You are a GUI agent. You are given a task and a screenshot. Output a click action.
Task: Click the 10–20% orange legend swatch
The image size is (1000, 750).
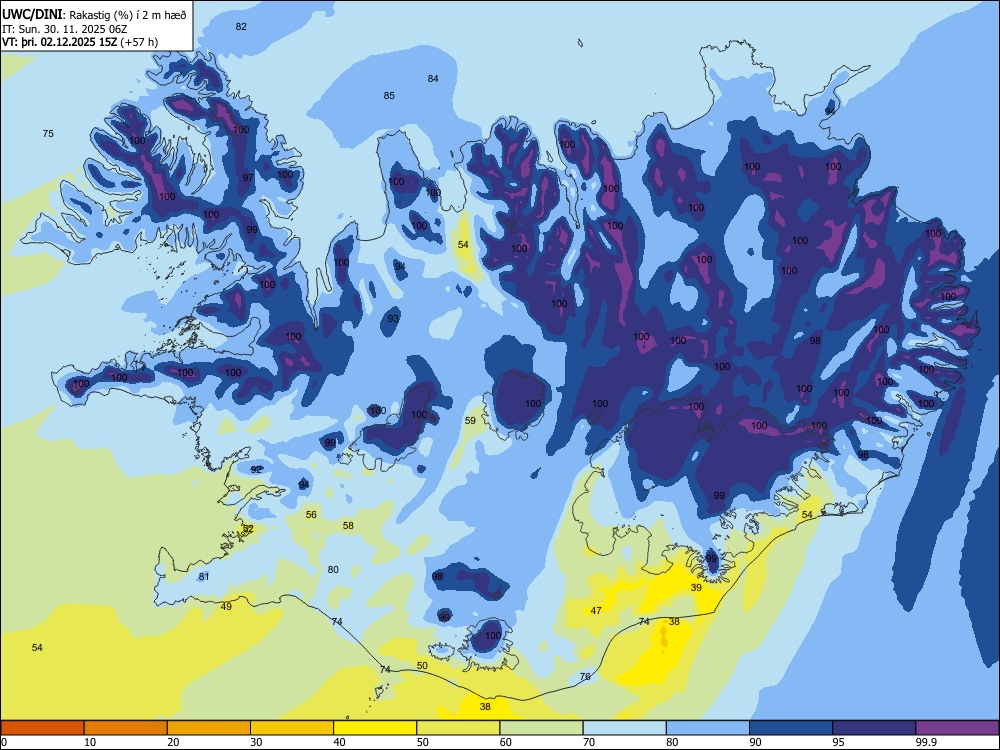coord(126,728)
